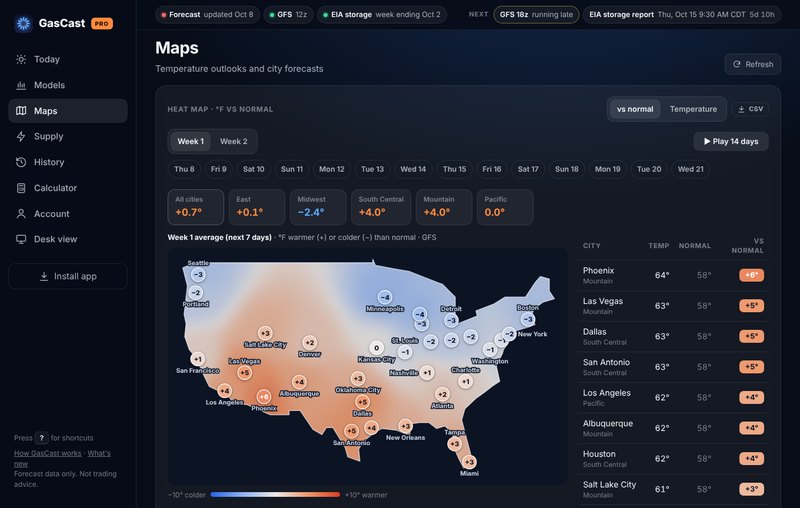Open the Today page
The width and height of the screenshot is (800, 508).
pos(68,59)
